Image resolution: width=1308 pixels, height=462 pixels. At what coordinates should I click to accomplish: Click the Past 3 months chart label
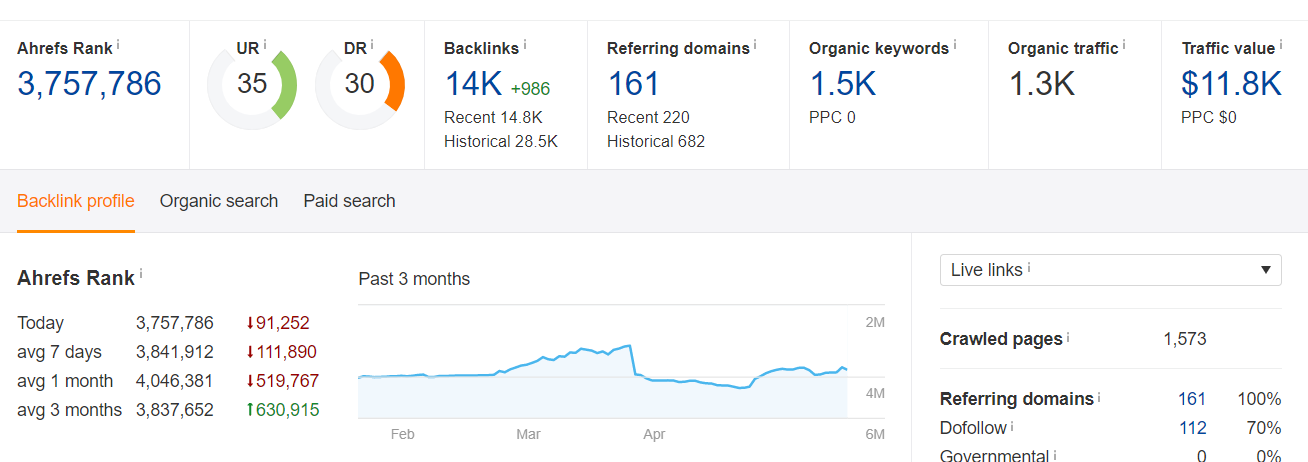pos(414,279)
